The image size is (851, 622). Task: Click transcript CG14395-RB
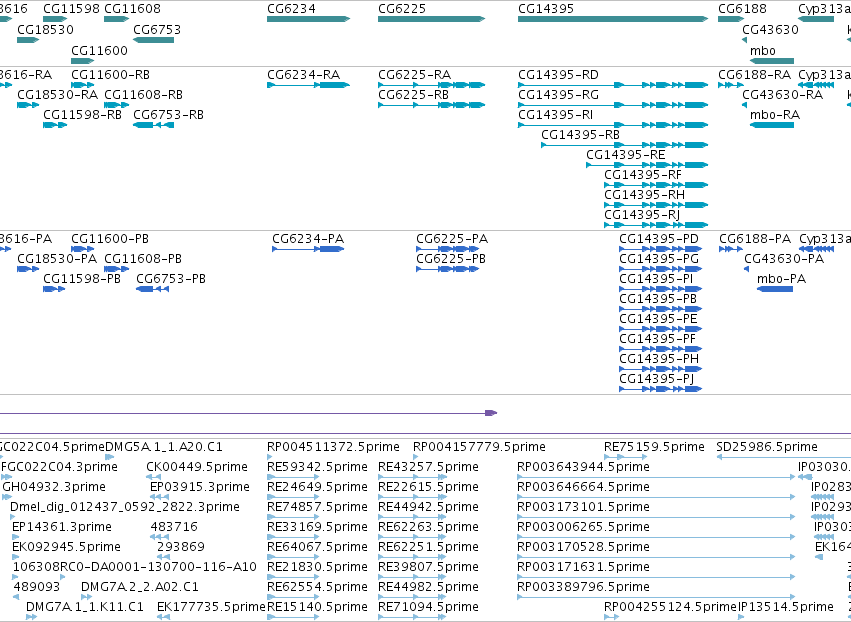pyautogui.click(x=625, y=145)
